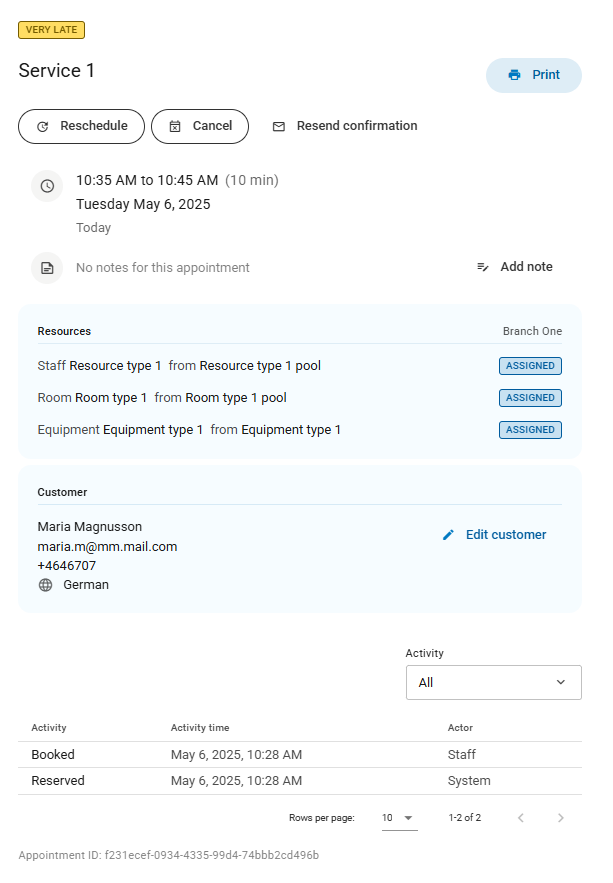Click the pencil icon next to Edit customer
Screen dimensions: 613x883
(x=448, y=535)
